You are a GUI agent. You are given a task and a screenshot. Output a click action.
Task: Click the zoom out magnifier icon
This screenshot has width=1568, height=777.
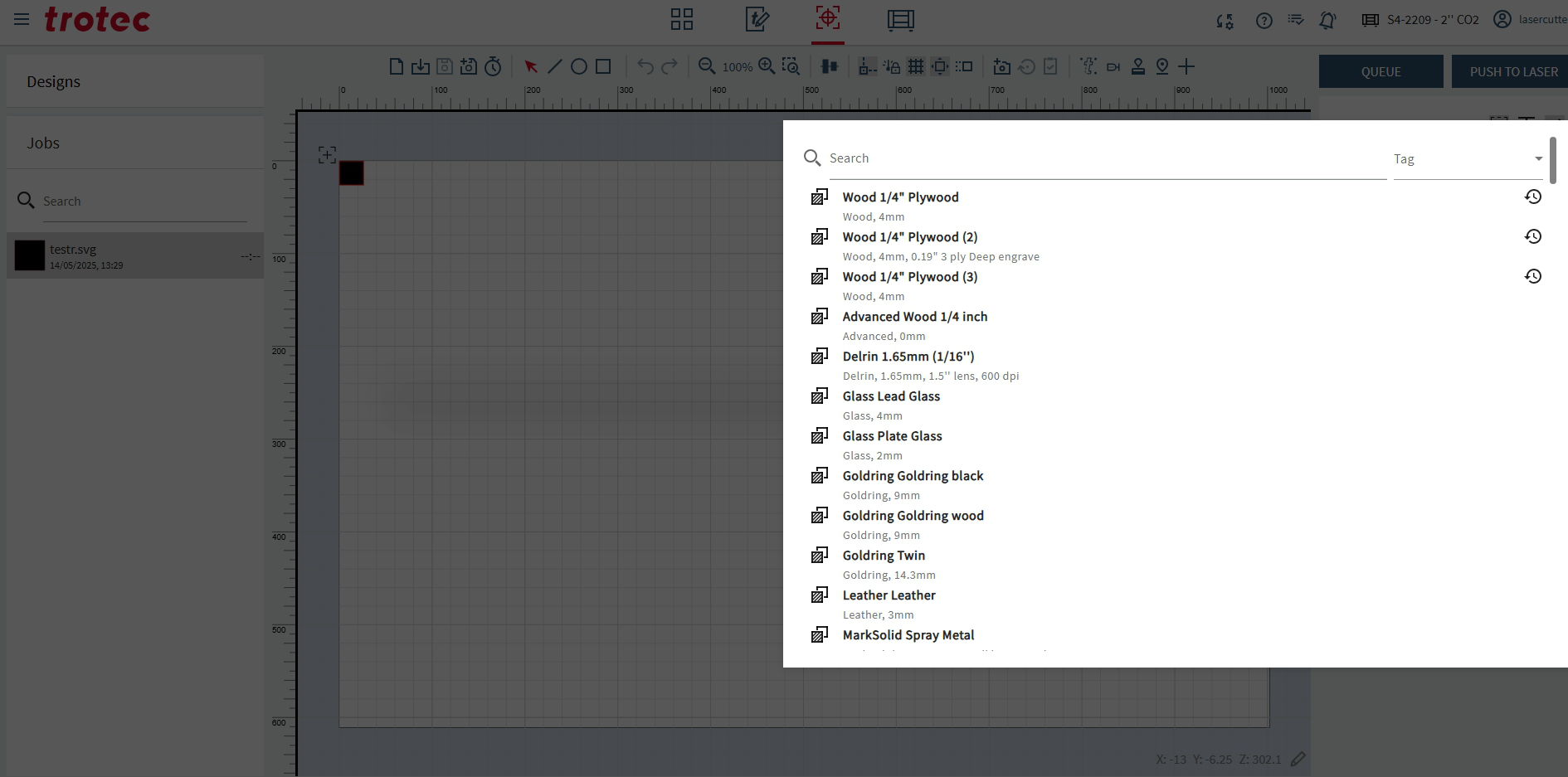(x=707, y=66)
